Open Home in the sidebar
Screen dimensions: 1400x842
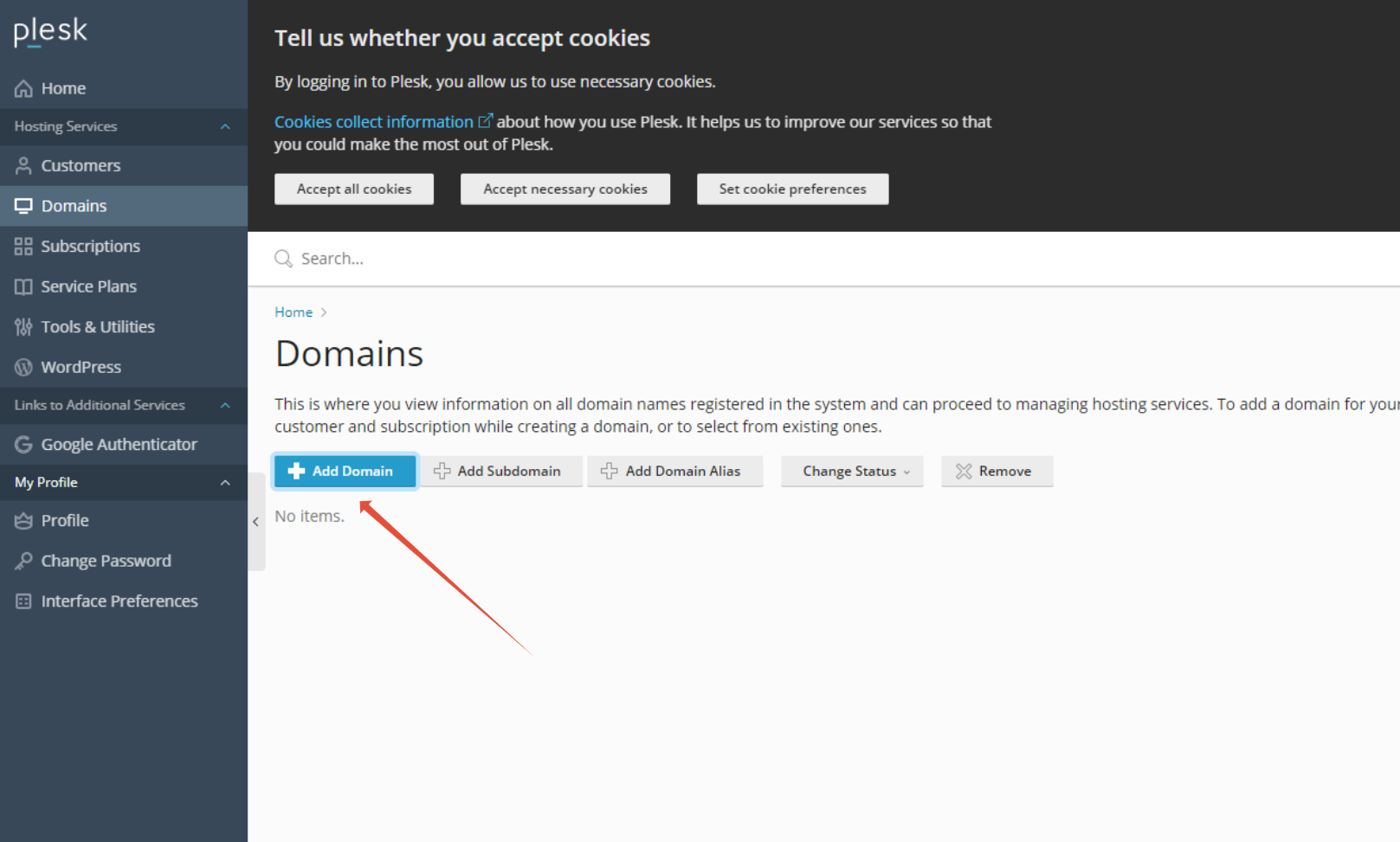tap(124, 88)
